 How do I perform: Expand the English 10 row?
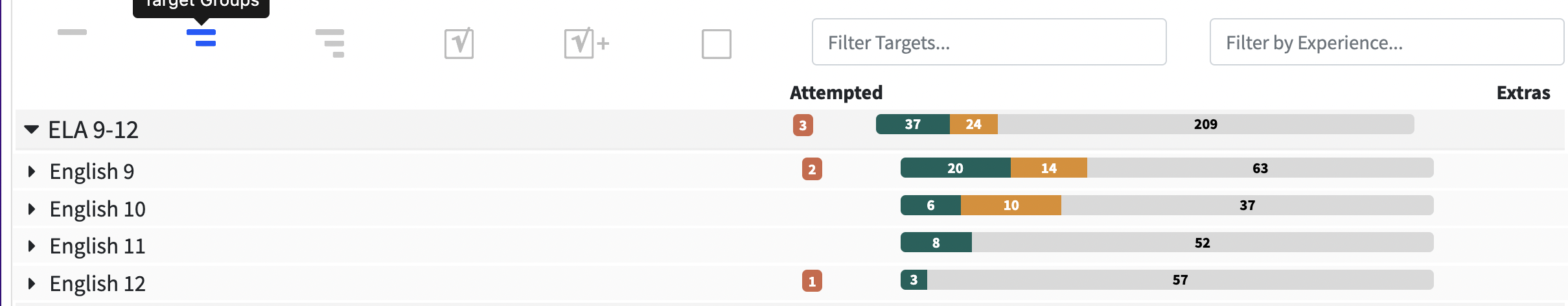pyautogui.click(x=31, y=209)
